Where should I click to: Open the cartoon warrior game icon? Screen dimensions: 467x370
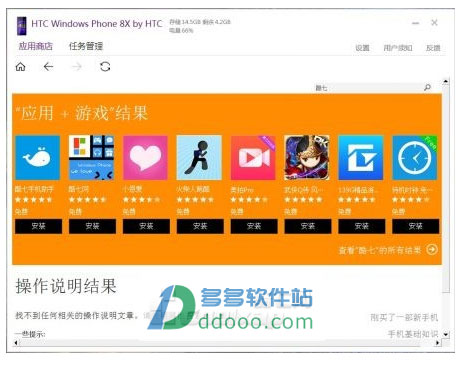tap(307, 157)
